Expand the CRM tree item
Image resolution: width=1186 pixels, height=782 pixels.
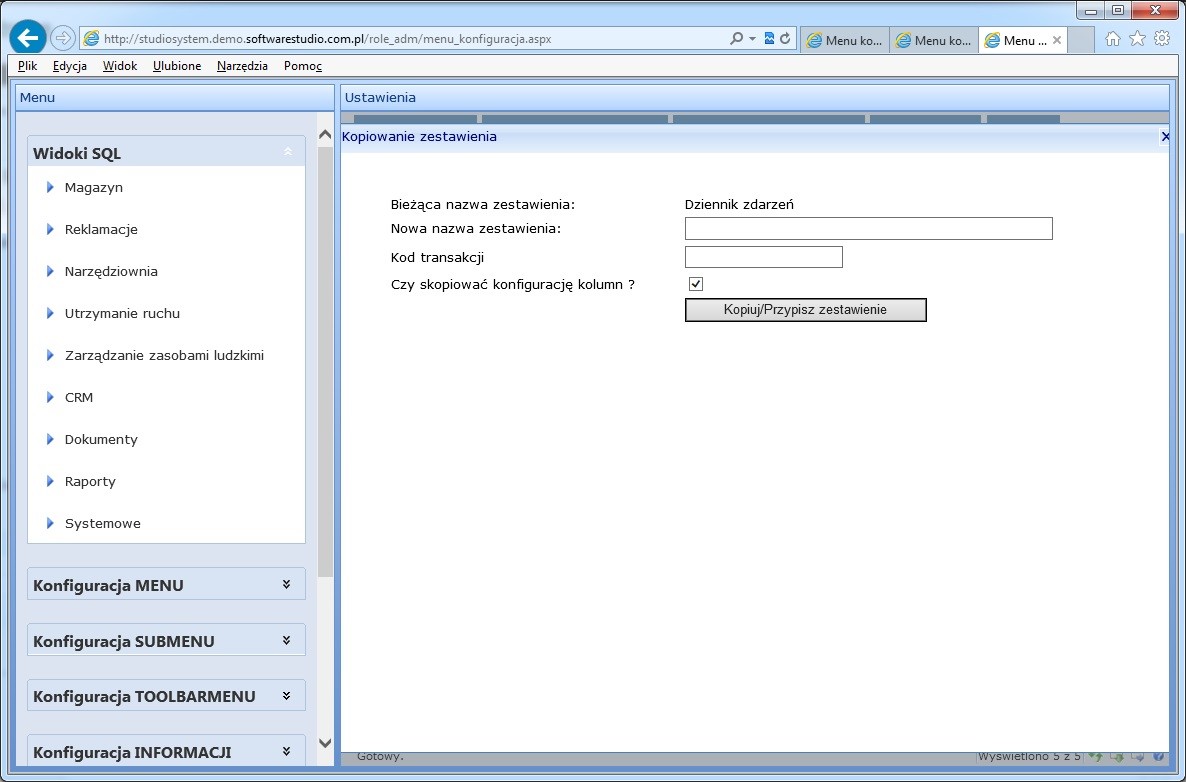50,397
